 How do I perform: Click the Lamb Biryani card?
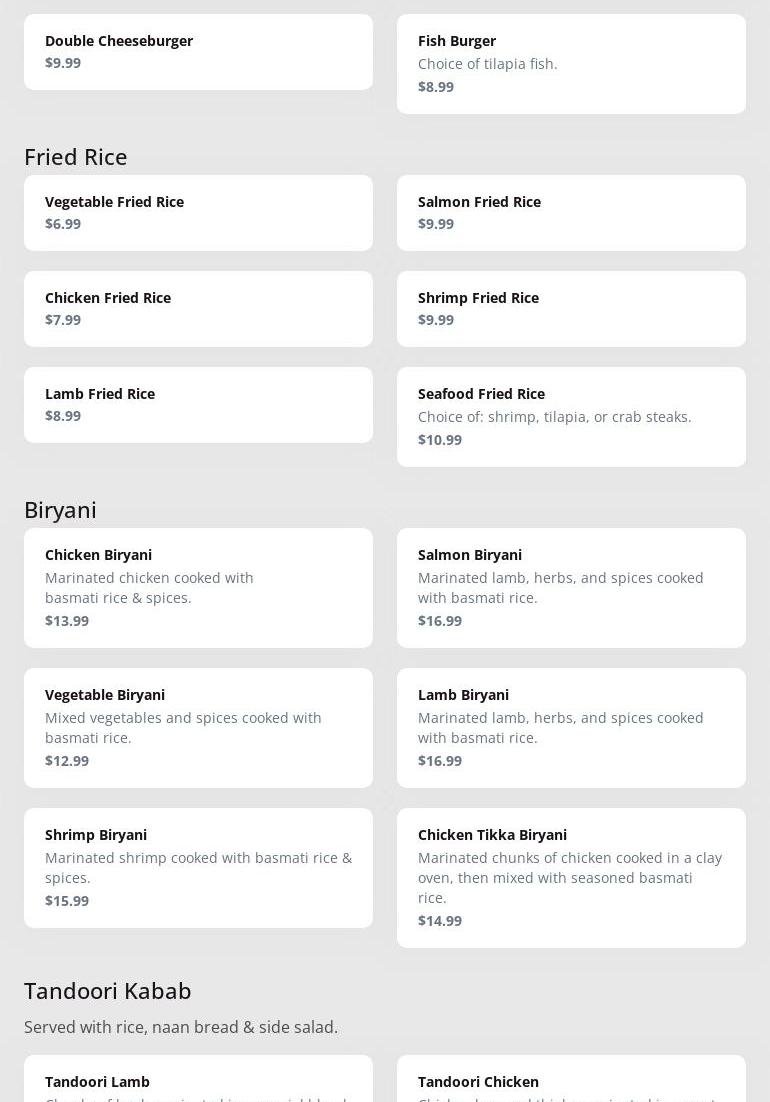point(571,727)
